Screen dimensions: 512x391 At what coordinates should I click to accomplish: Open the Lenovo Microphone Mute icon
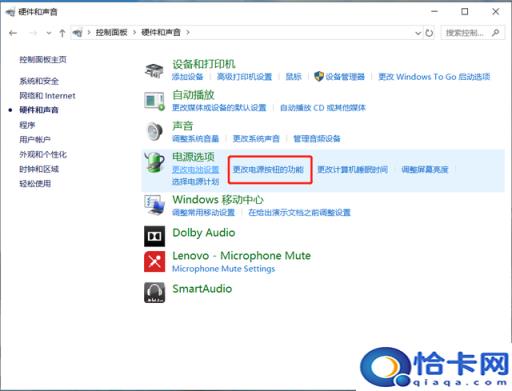pos(154,262)
